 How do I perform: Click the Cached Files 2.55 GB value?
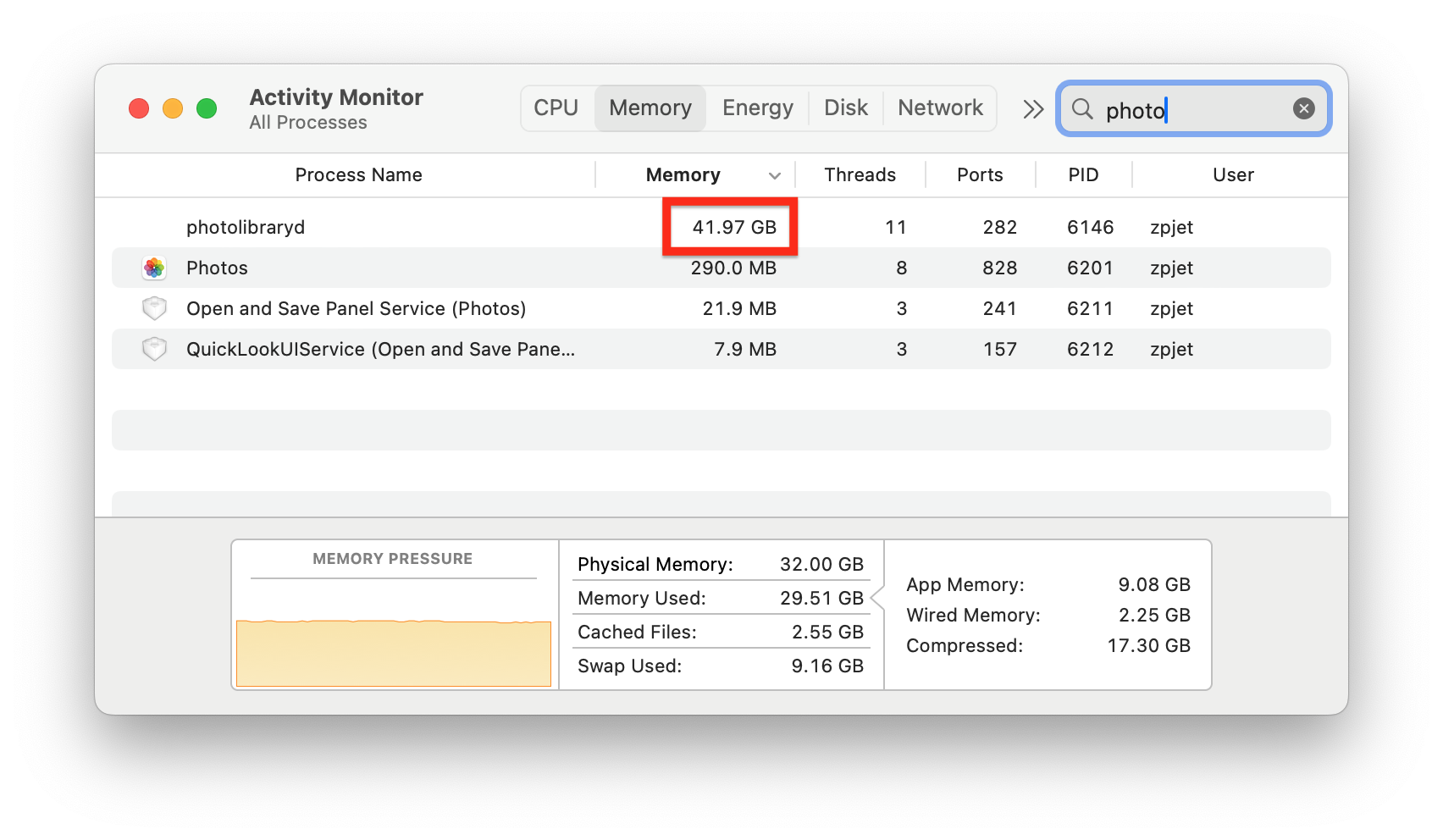[x=827, y=632]
